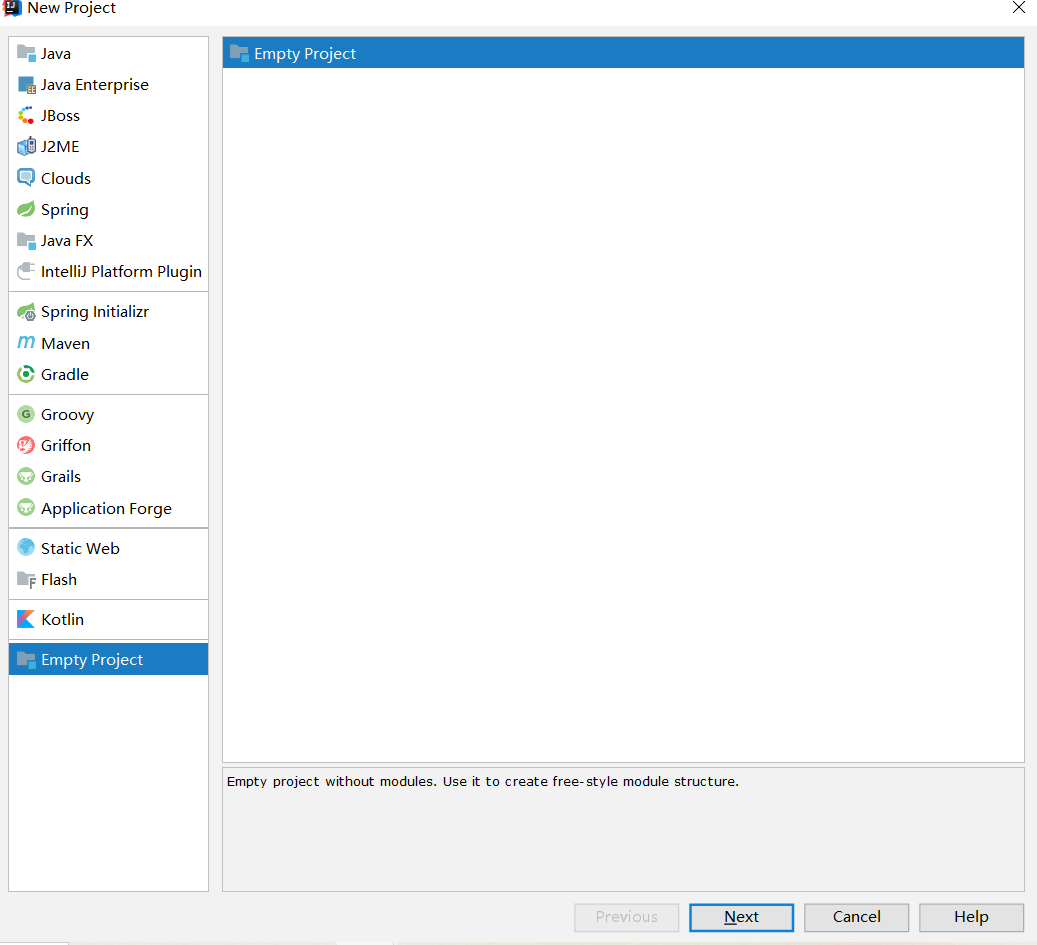This screenshot has width=1037, height=945.
Task: Click the Groovy green G icon
Action: coord(26,414)
